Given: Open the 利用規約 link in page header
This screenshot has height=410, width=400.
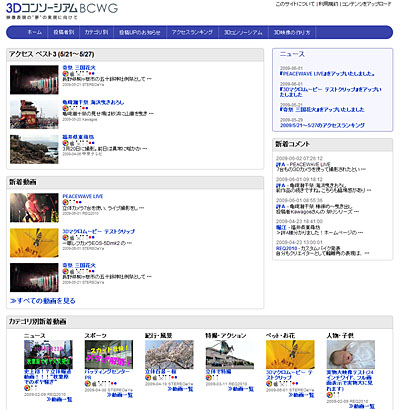Looking at the screenshot, I should pos(328,4).
